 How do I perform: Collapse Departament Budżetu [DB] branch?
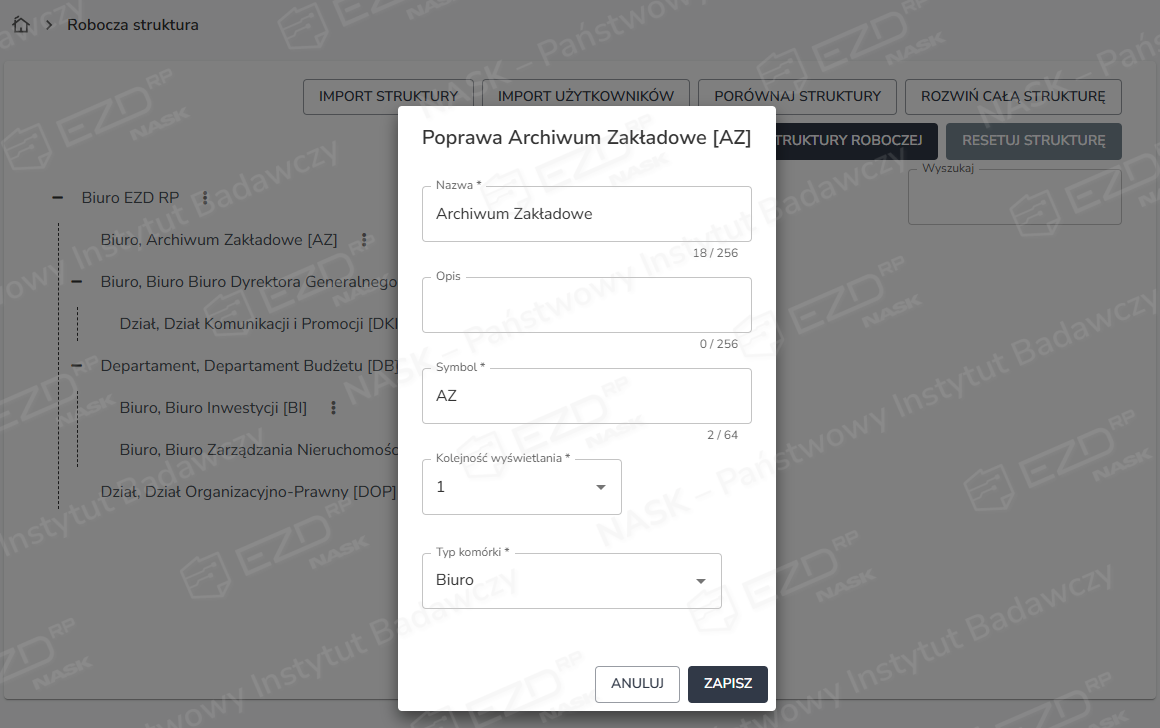click(77, 366)
